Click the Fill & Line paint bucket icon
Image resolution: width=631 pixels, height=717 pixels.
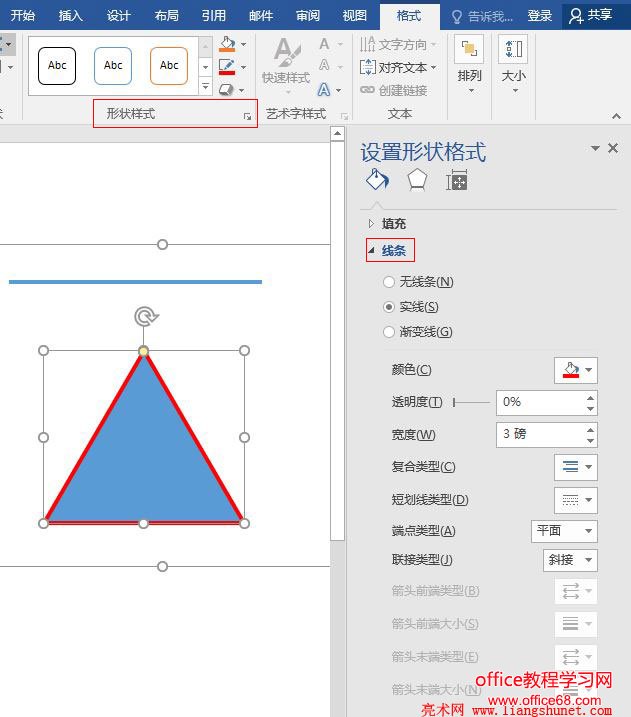[377, 180]
